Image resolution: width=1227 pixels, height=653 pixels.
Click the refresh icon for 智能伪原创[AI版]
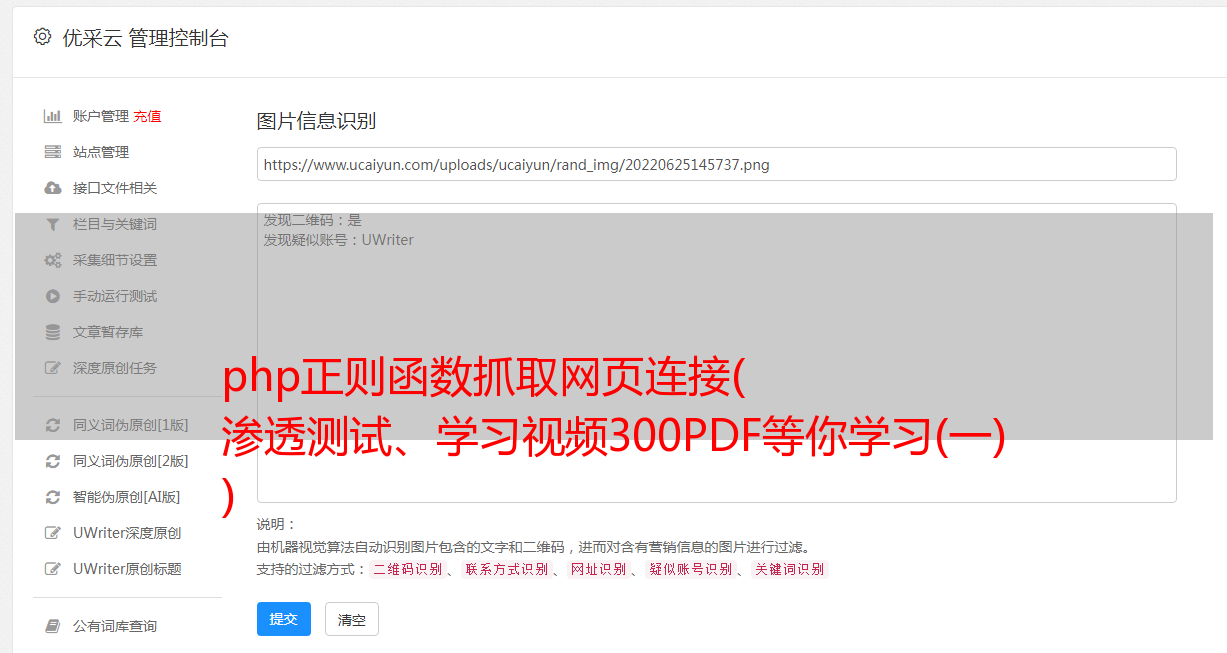click(x=53, y=497)
